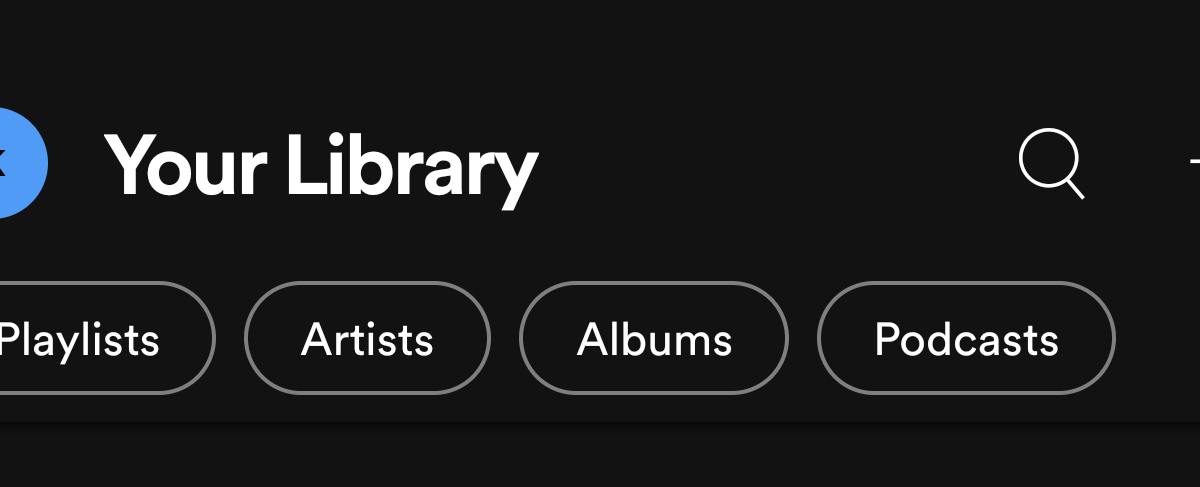Select the Playlists pill button

107,339
